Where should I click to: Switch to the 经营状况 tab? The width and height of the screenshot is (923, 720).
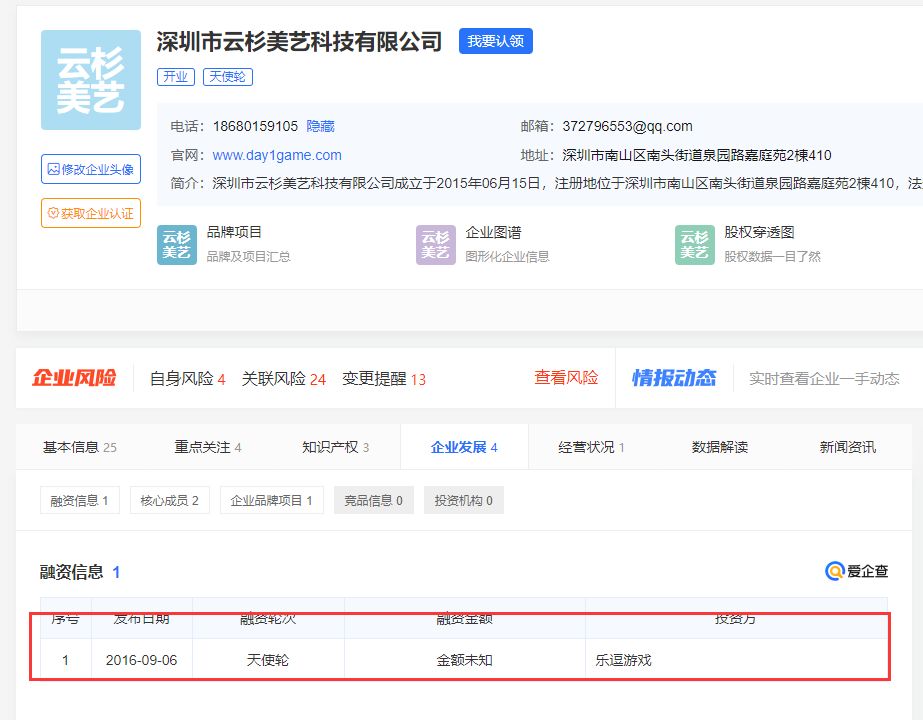click(x=591, y=447)
